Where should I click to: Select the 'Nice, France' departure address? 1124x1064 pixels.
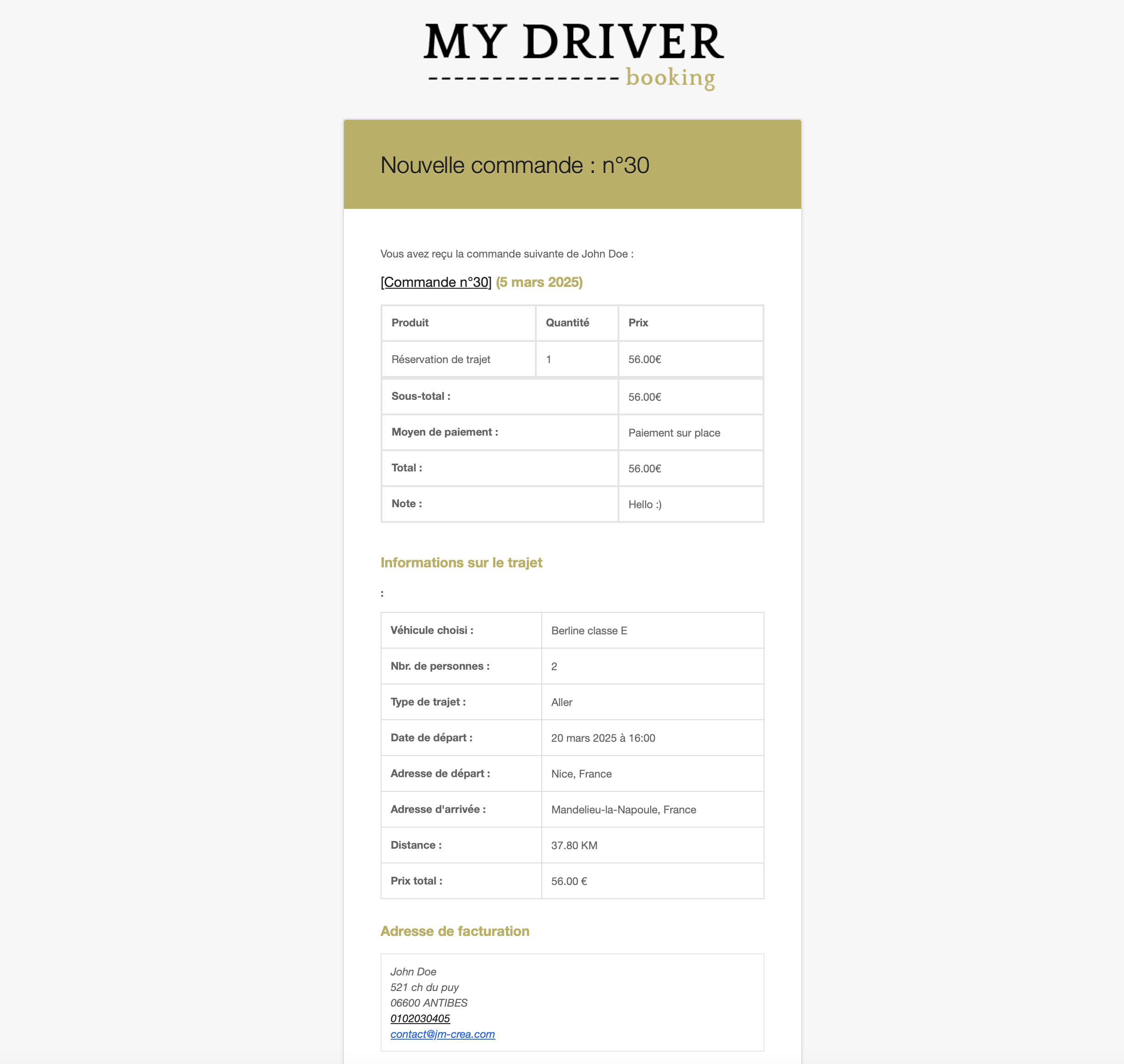(x=581, y=773)
